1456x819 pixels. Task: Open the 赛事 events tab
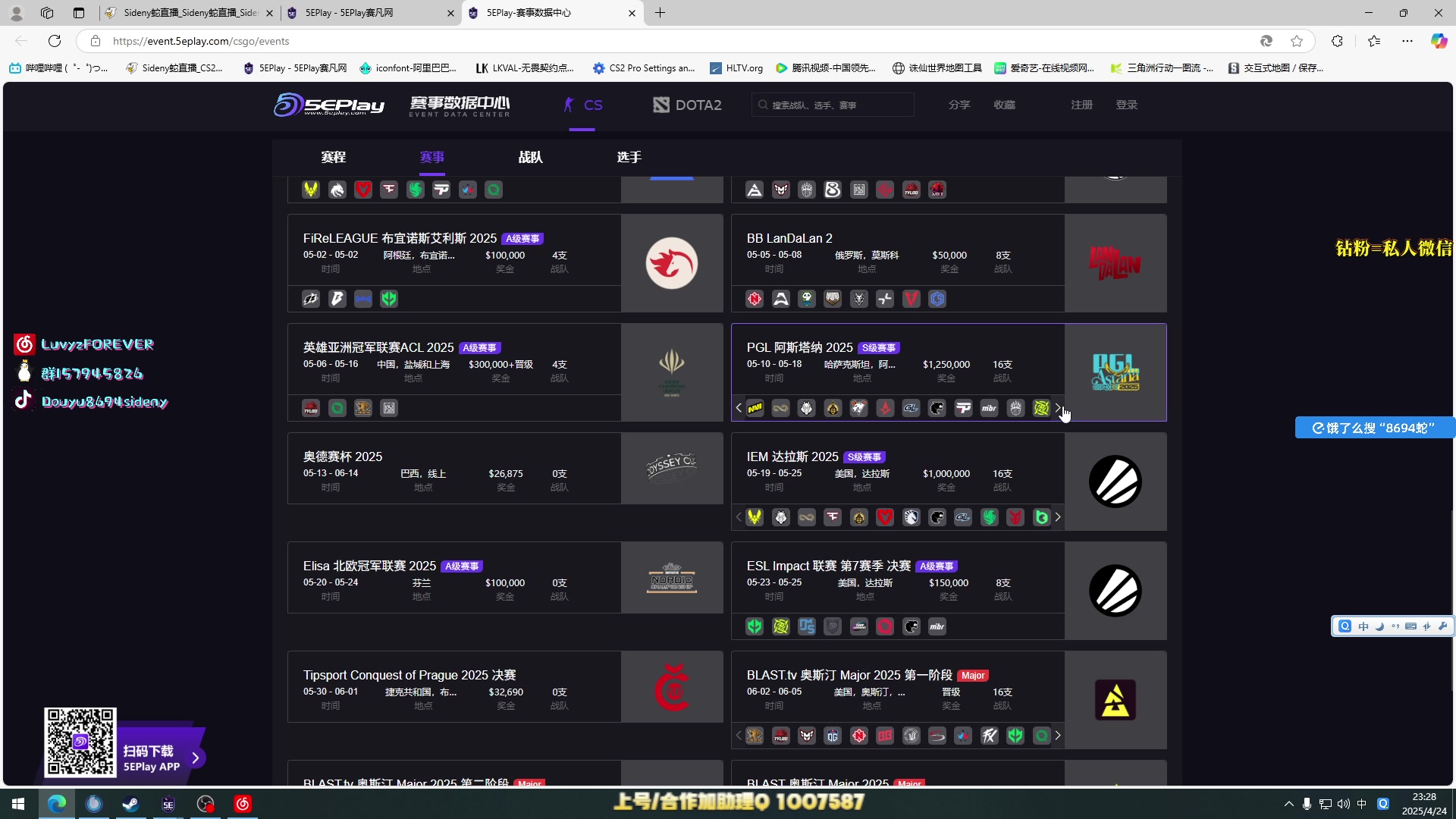point(432,157)
